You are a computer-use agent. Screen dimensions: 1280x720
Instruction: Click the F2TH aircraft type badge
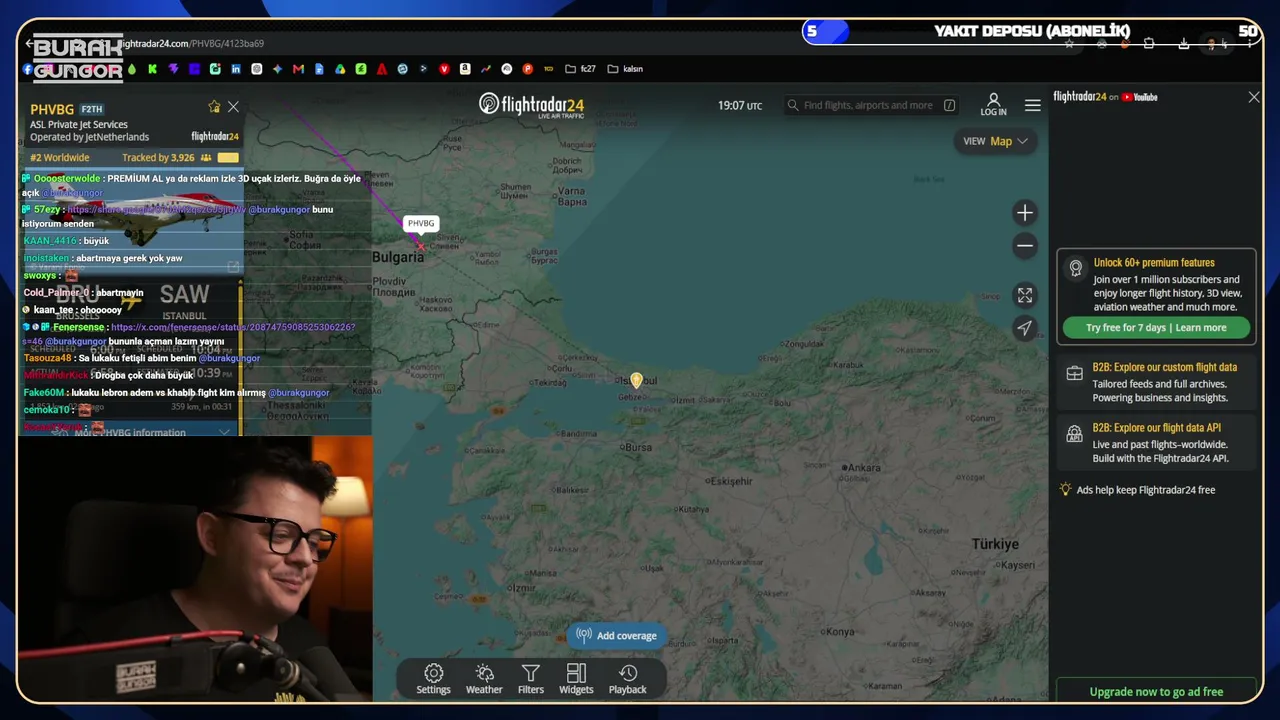[92, 109]
